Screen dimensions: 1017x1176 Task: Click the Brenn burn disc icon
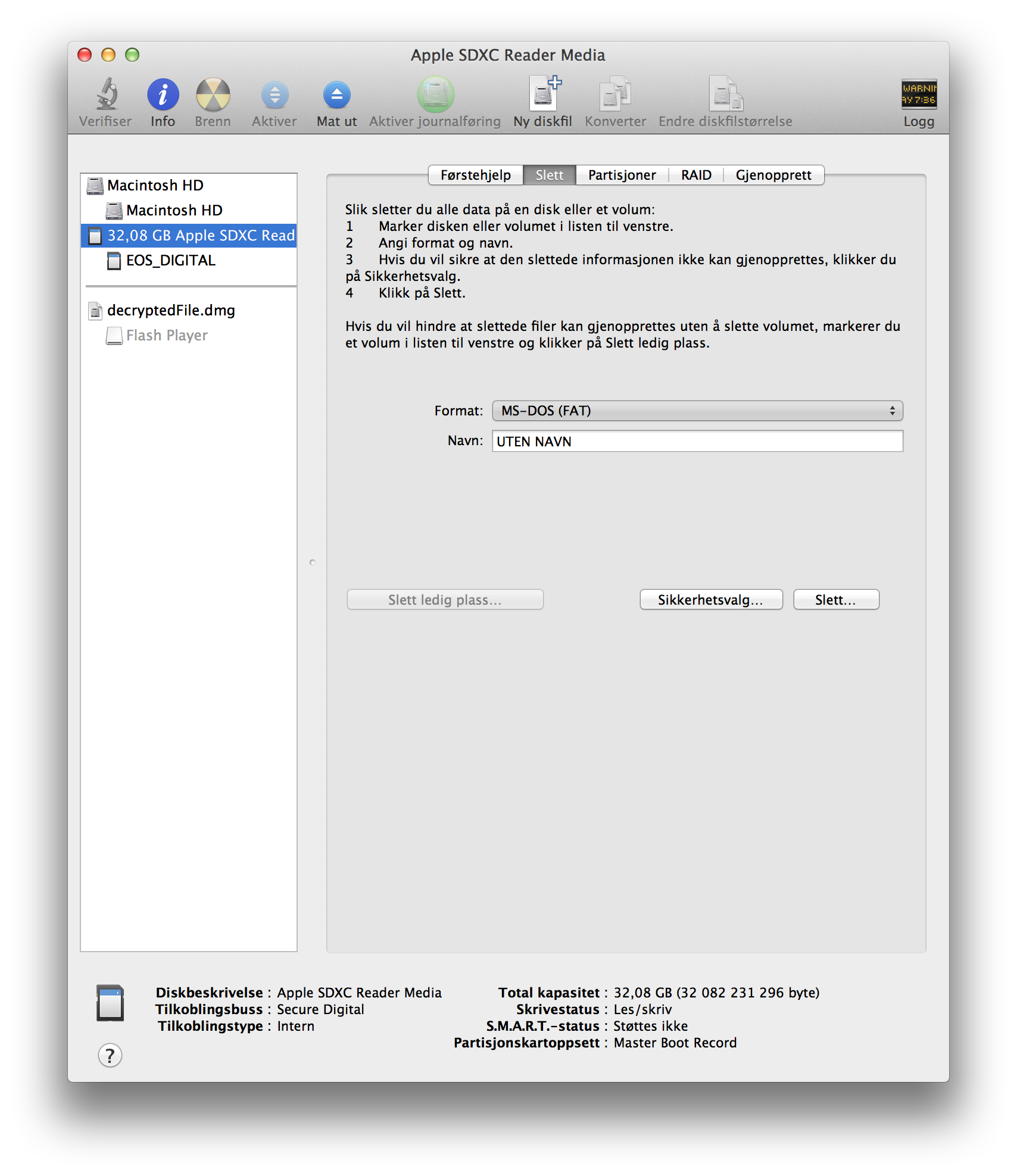213,95
